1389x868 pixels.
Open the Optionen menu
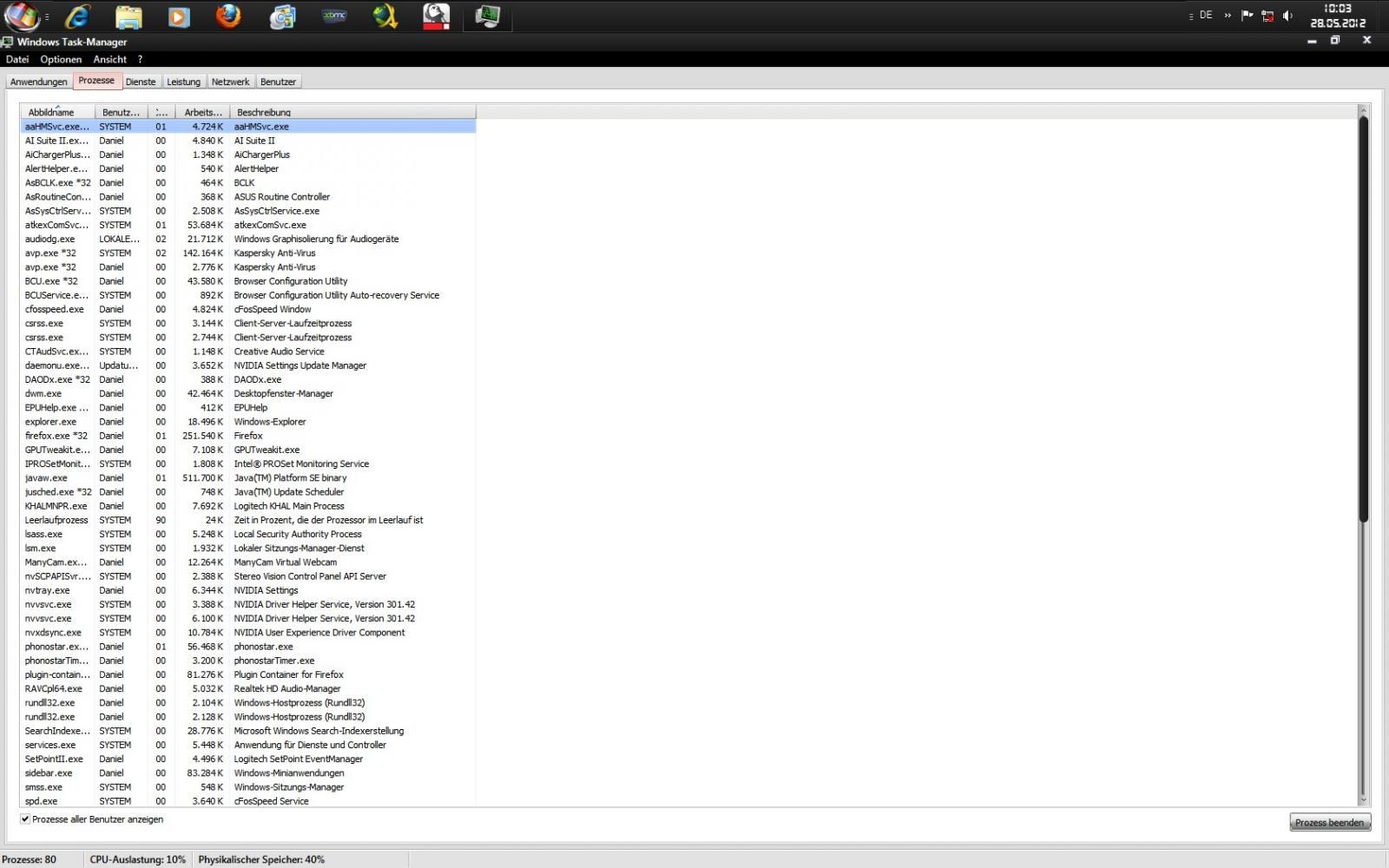click(x=61, y=59)
